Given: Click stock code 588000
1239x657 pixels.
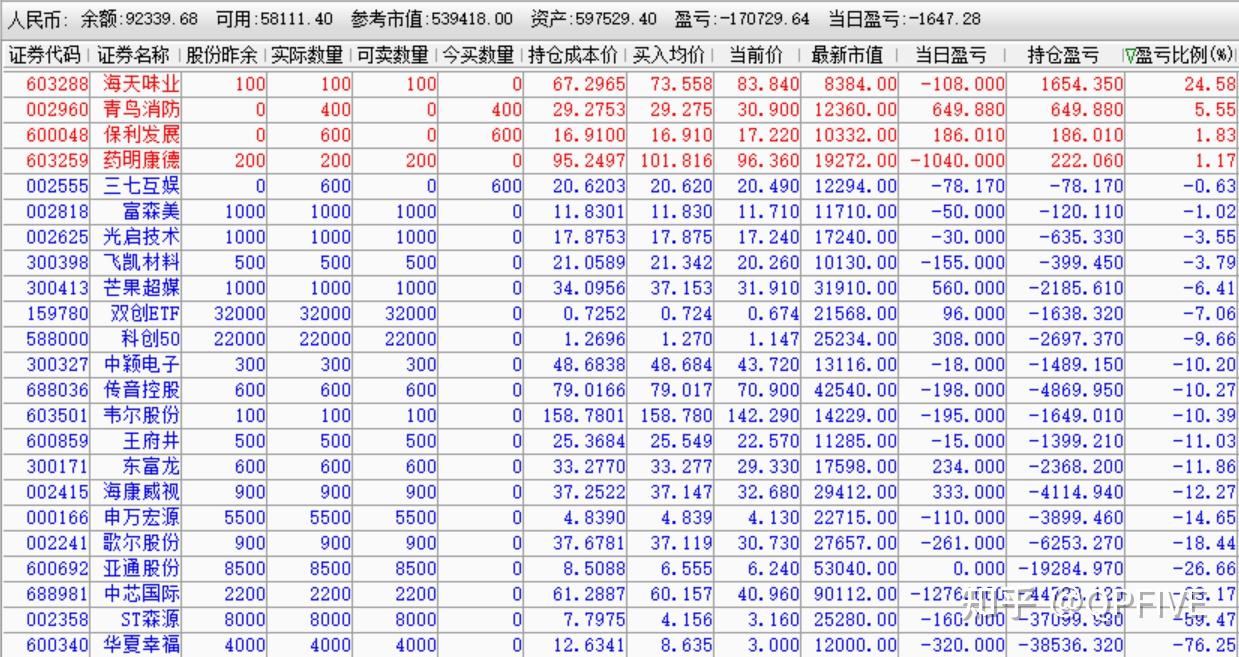Looking at the screenshot, I should coord(57,339).
